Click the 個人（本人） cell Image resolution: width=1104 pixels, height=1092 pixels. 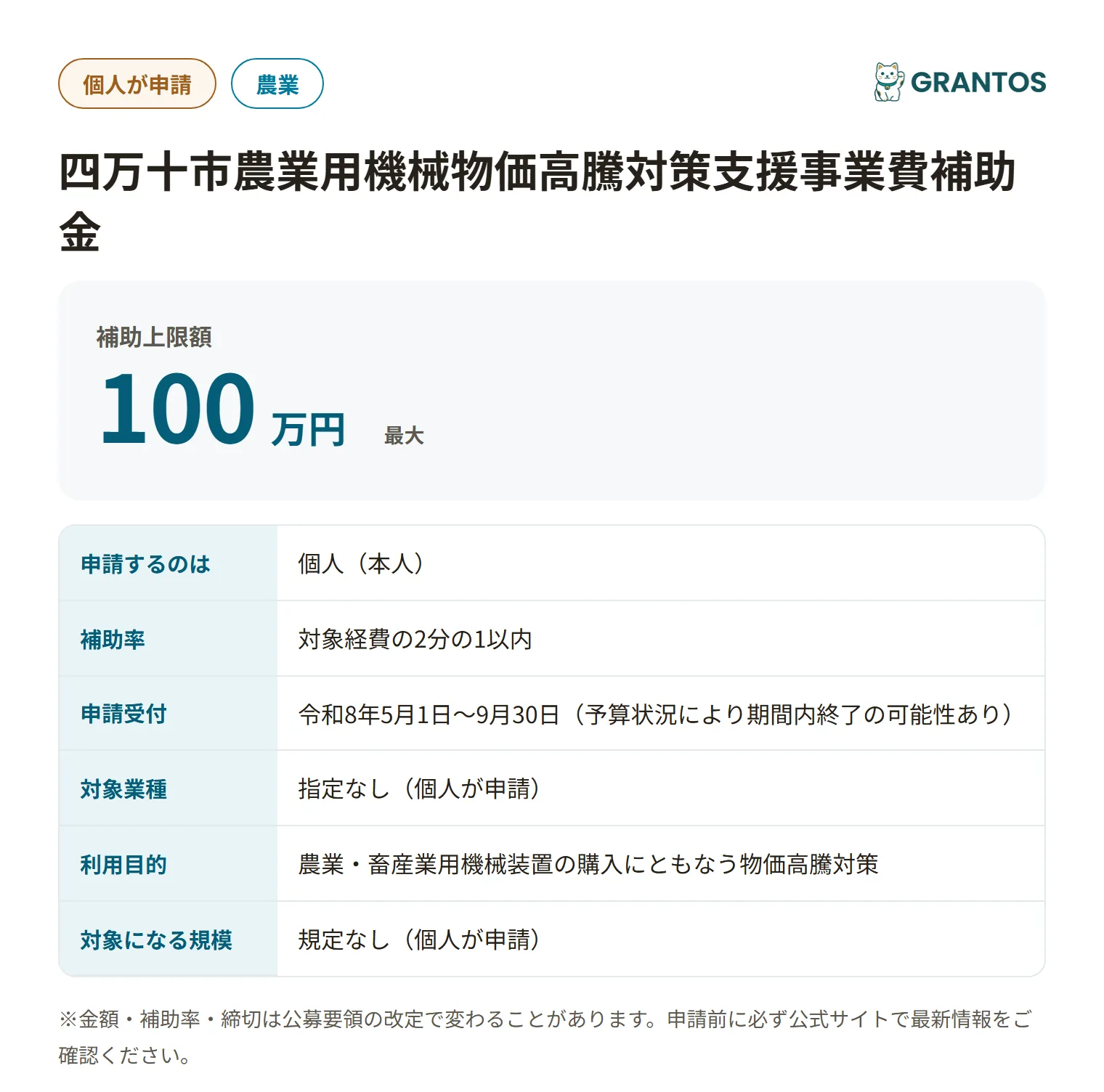click(661, 563)
